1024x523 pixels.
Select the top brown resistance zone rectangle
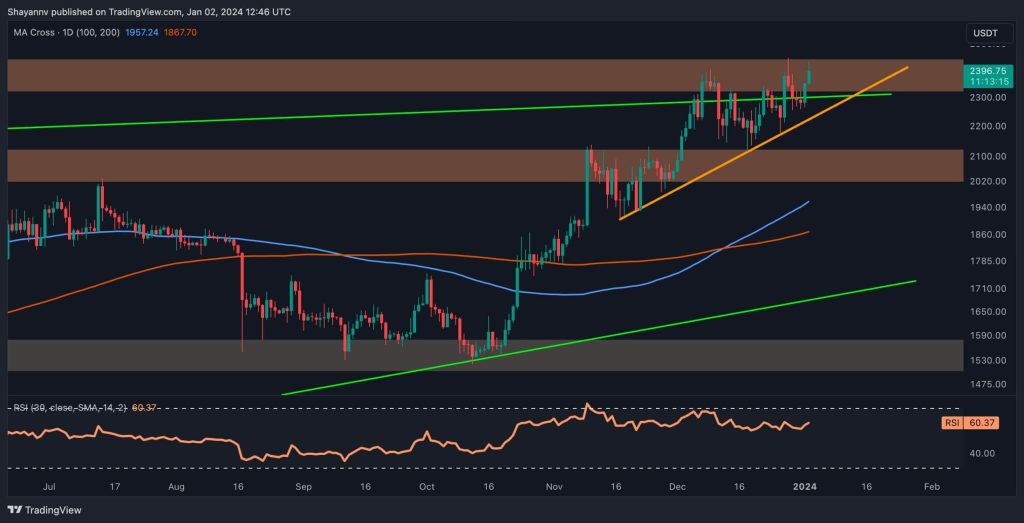[x=400, y=75]
